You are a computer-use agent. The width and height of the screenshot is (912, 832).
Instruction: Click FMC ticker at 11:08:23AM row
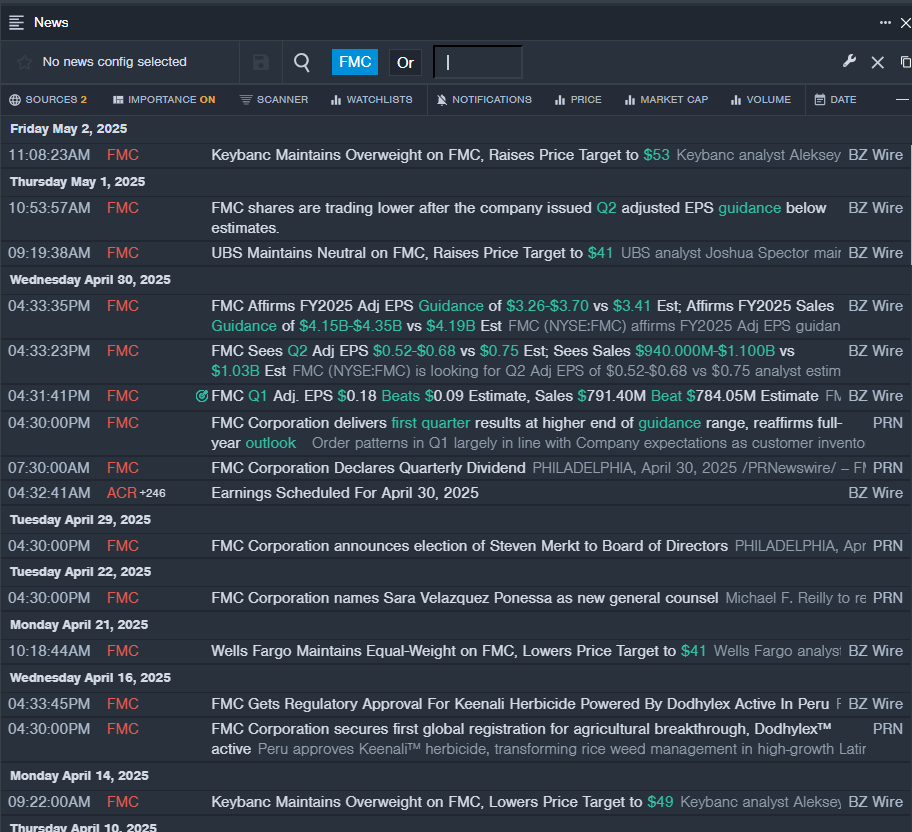click(x=123, y=155)
